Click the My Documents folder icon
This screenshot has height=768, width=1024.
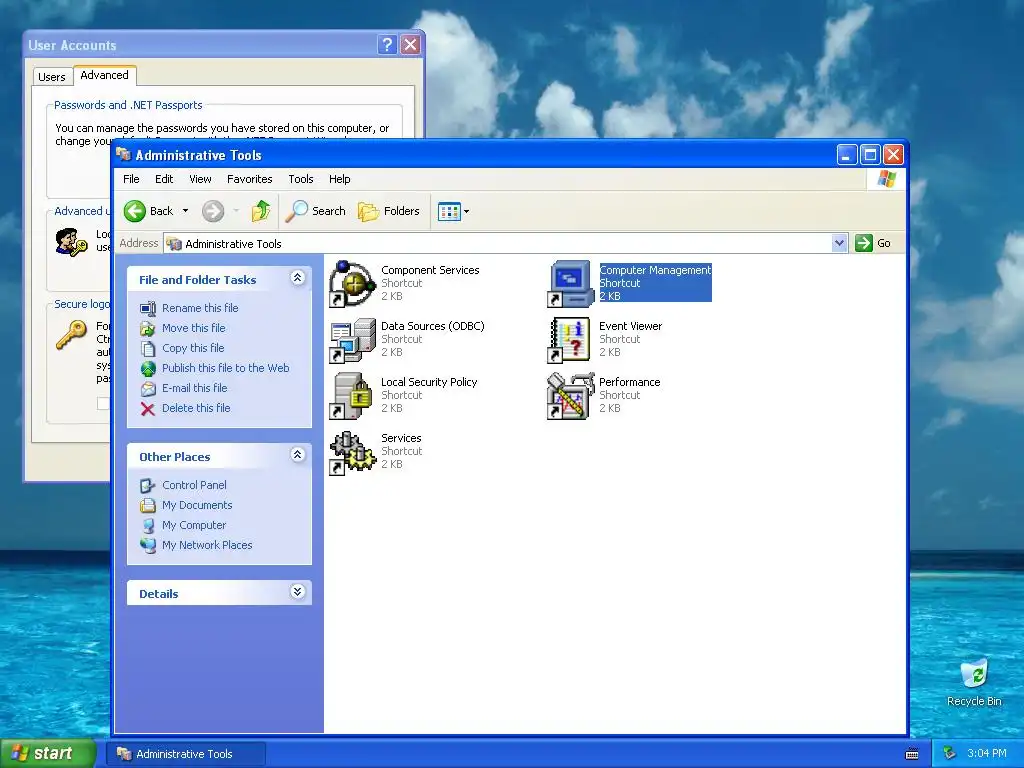point(148,505)
